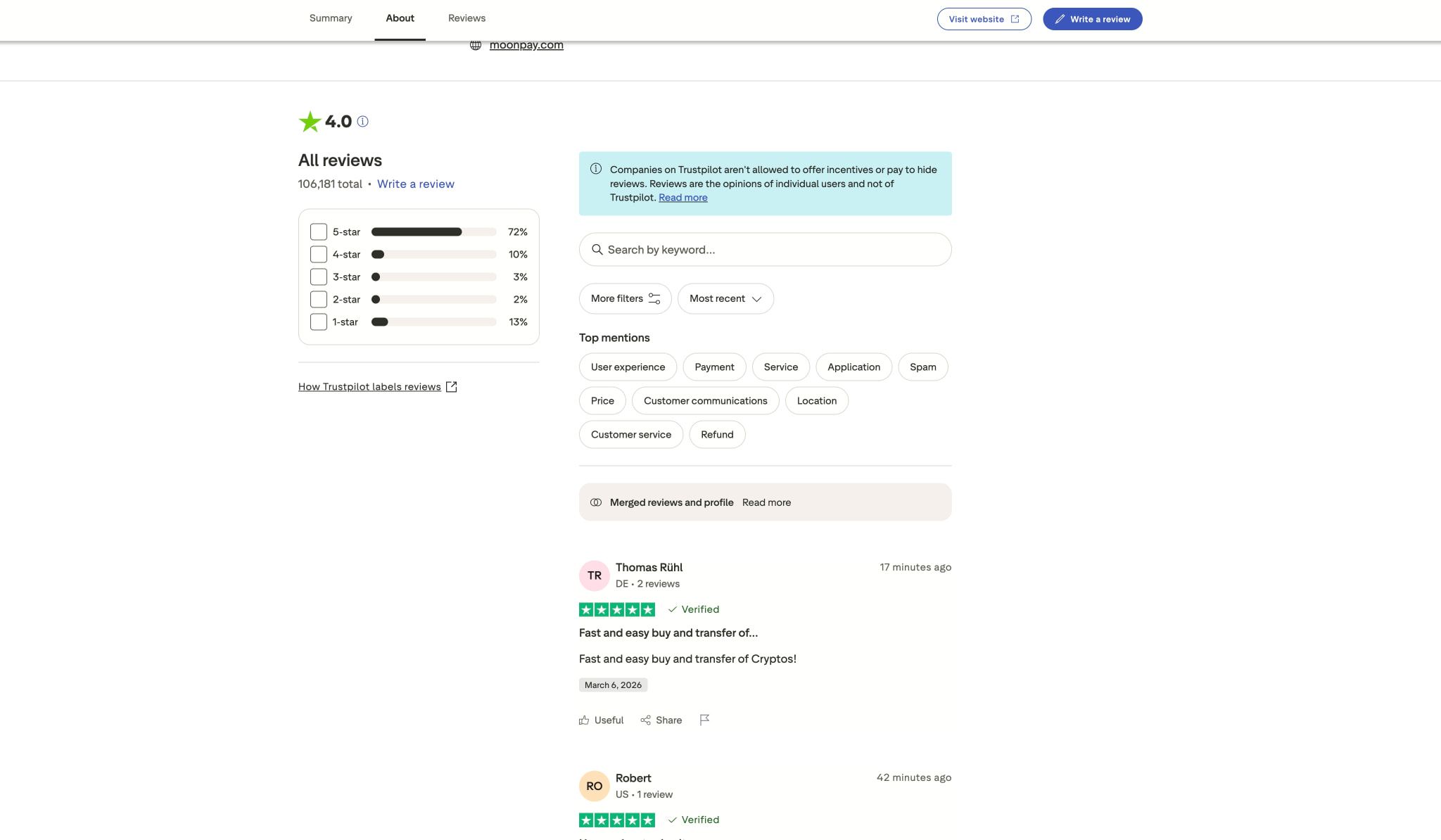Filter by Customer communications mention

[x=705, y=401]
